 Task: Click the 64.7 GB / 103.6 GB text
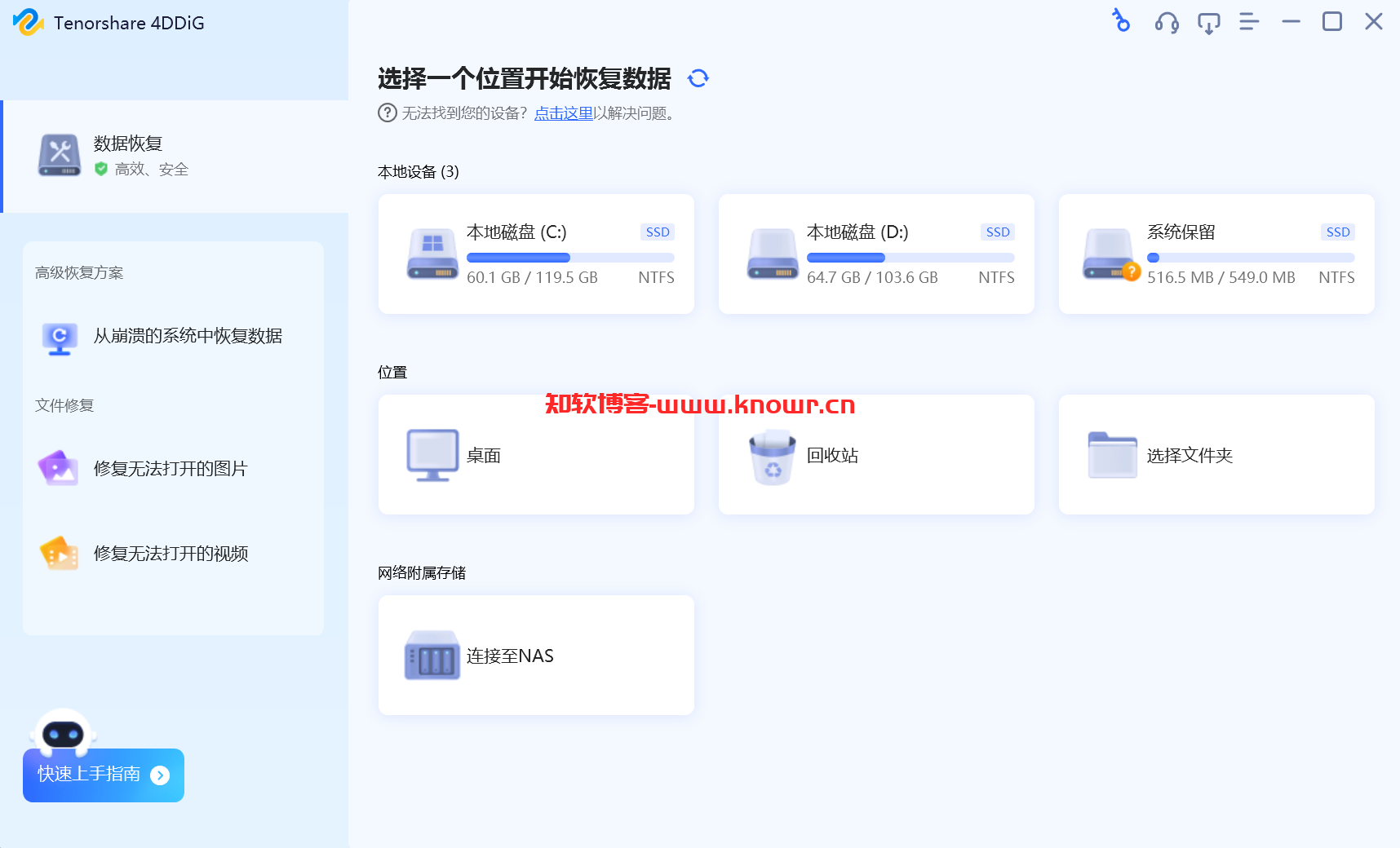click(x=872, y=277)
